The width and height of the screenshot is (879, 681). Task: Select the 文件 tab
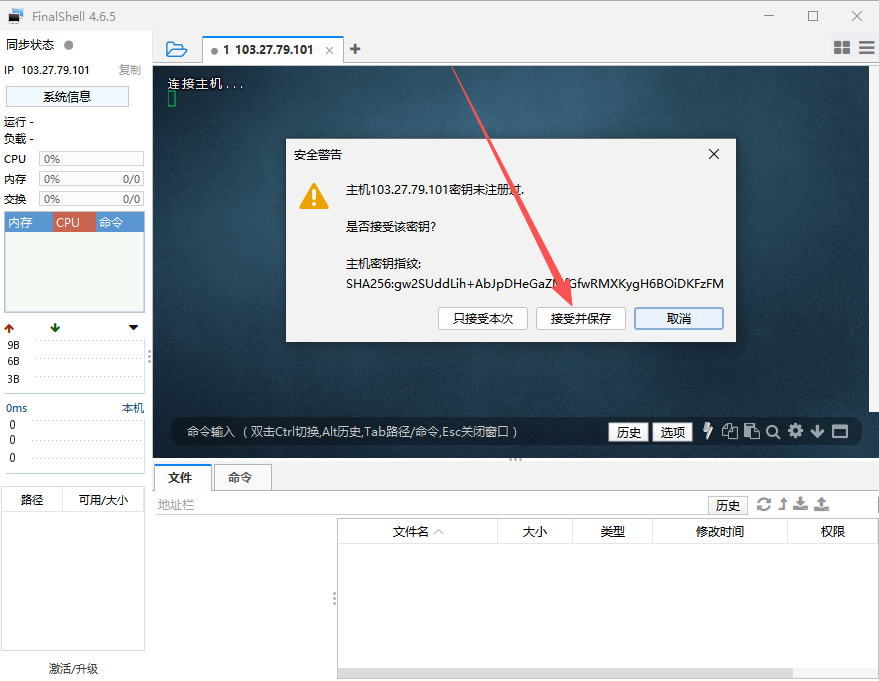(181, 478)
